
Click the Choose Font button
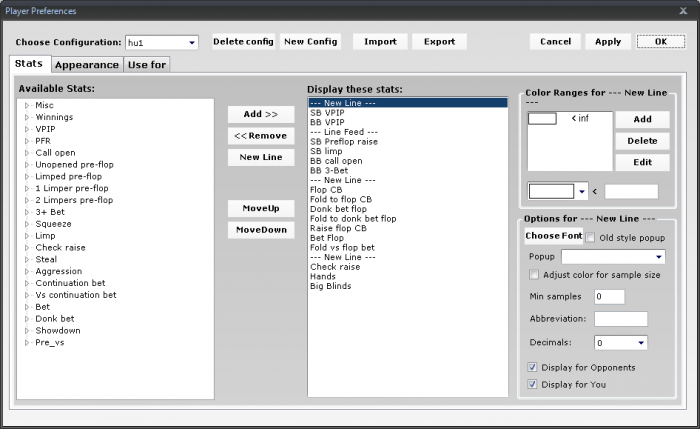click(x=554, y=236)
